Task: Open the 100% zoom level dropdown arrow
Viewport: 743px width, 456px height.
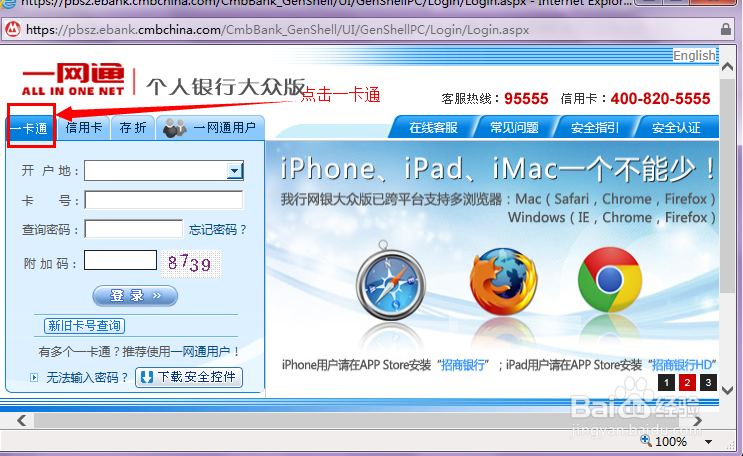Action: [708, 442]
